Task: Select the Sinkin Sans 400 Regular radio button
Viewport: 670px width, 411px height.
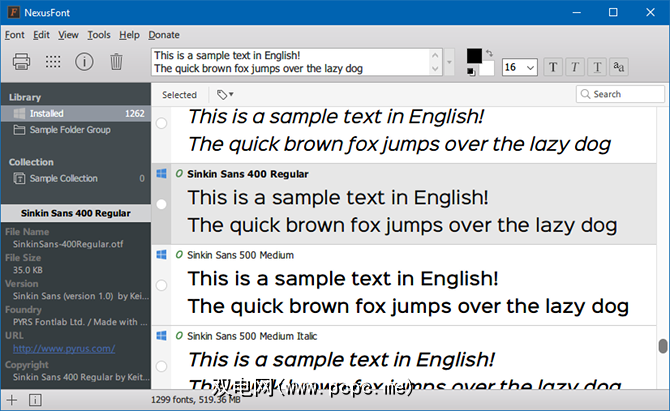Action: [x=162, y=204]
